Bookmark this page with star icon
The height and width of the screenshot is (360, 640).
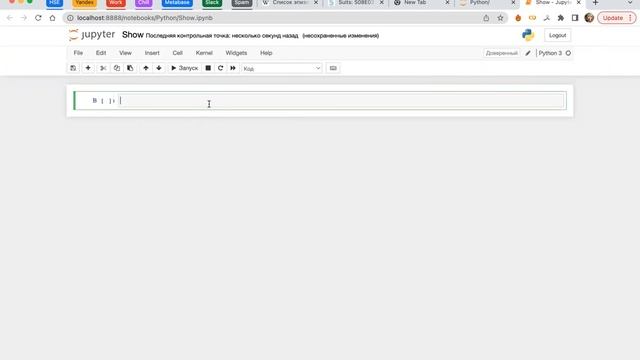pos(500,18)
